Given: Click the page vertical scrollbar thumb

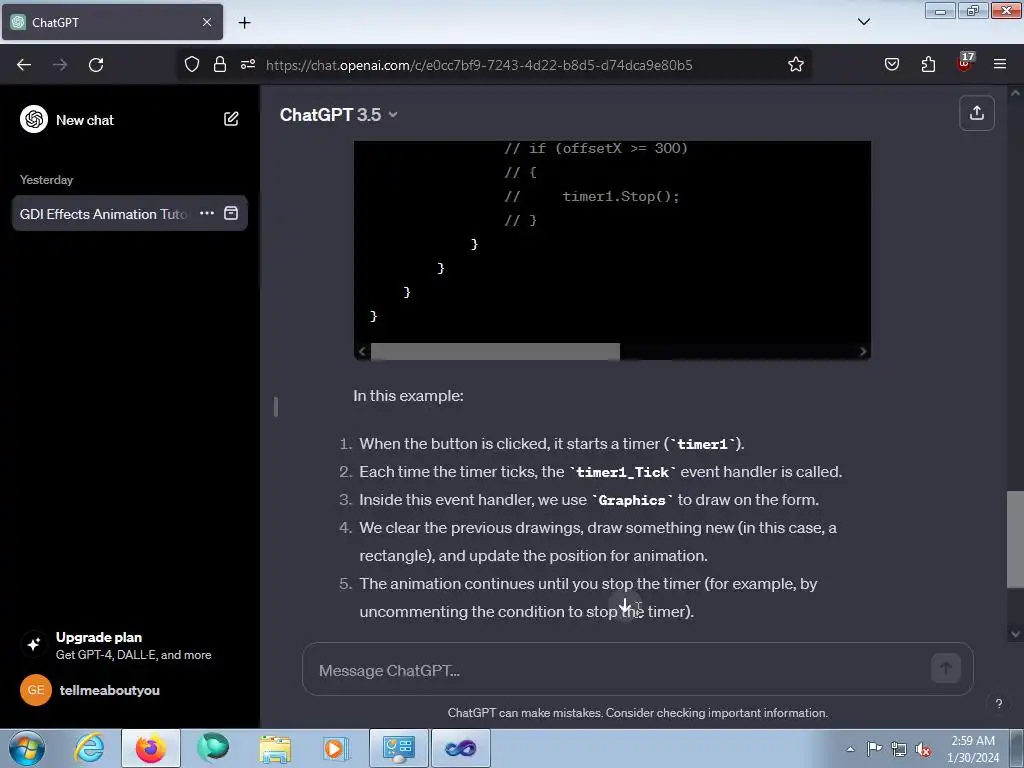Looking at the screenshot, I should (x=1015, y=539).
